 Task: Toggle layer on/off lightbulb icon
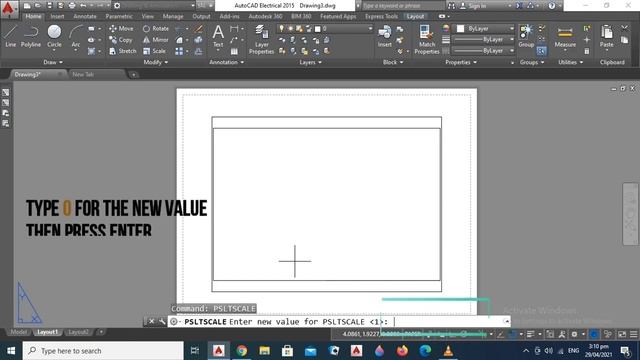click(x=281, y=29)
